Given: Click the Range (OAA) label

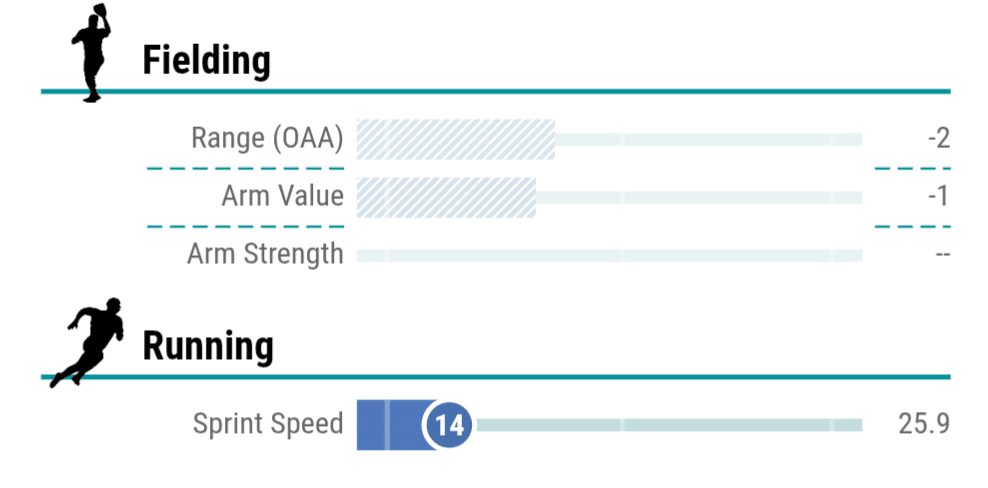Looking at the screenshot, I should [x=267, y=139].
